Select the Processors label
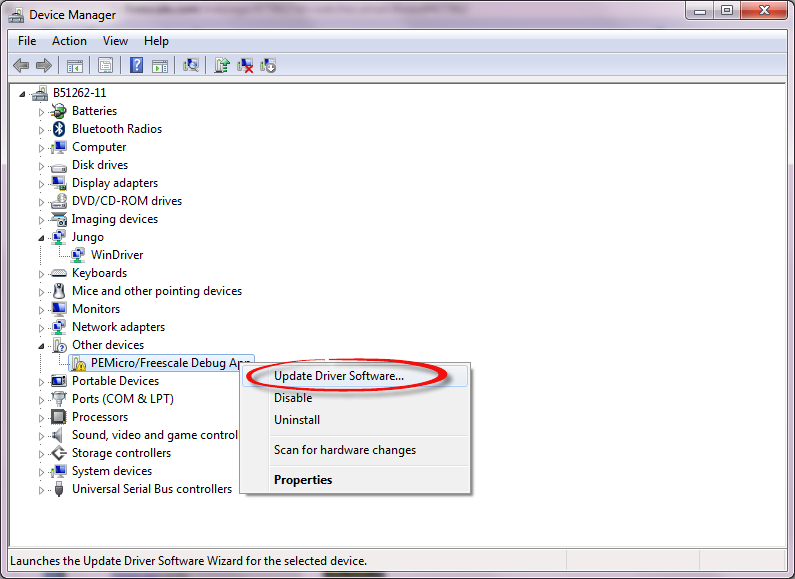 (100, 417)
